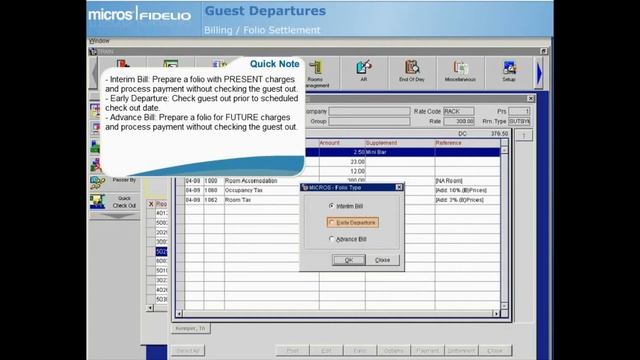
Task: Click the Rm. Type field
Action: pos(519,121)
